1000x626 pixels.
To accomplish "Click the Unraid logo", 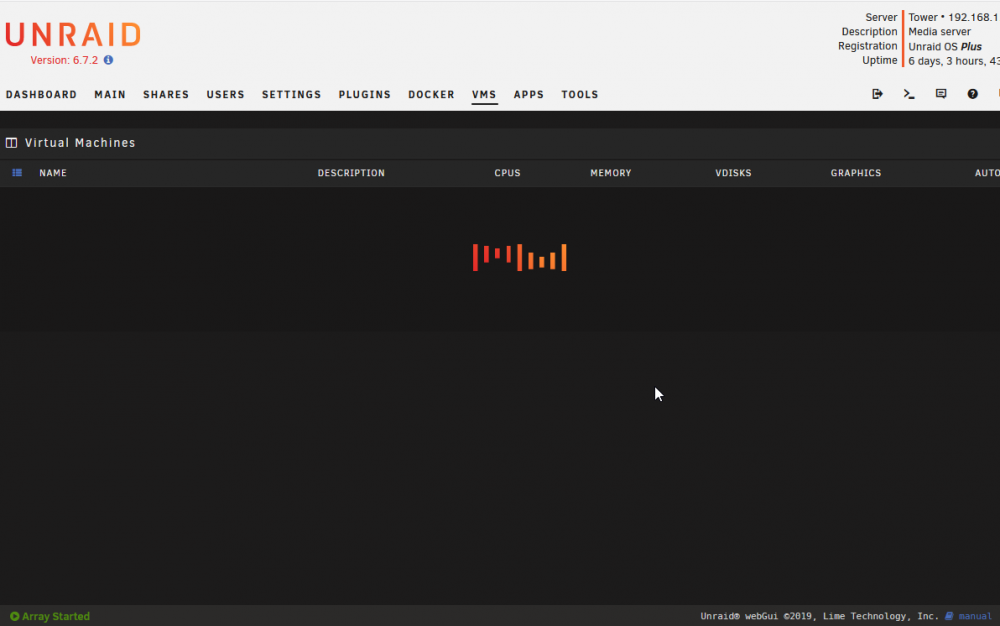I will [x=73, y=34].
